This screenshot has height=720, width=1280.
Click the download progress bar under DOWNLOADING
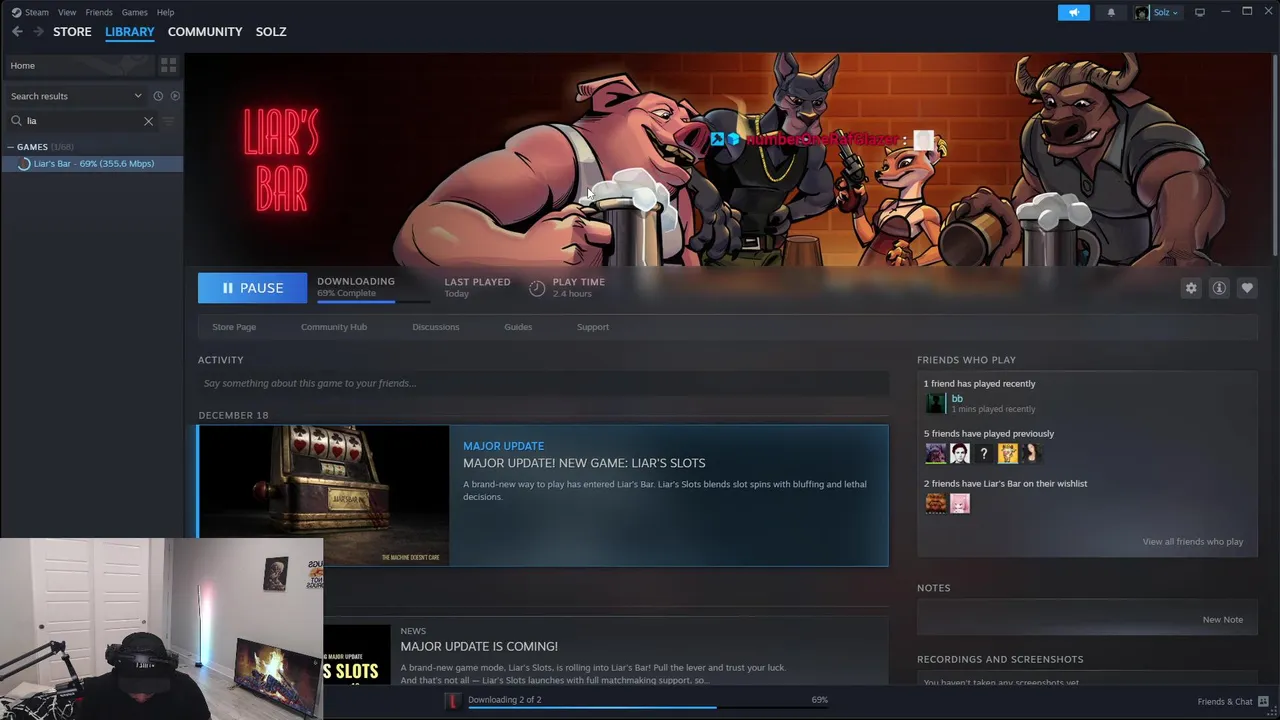[373, 301]
